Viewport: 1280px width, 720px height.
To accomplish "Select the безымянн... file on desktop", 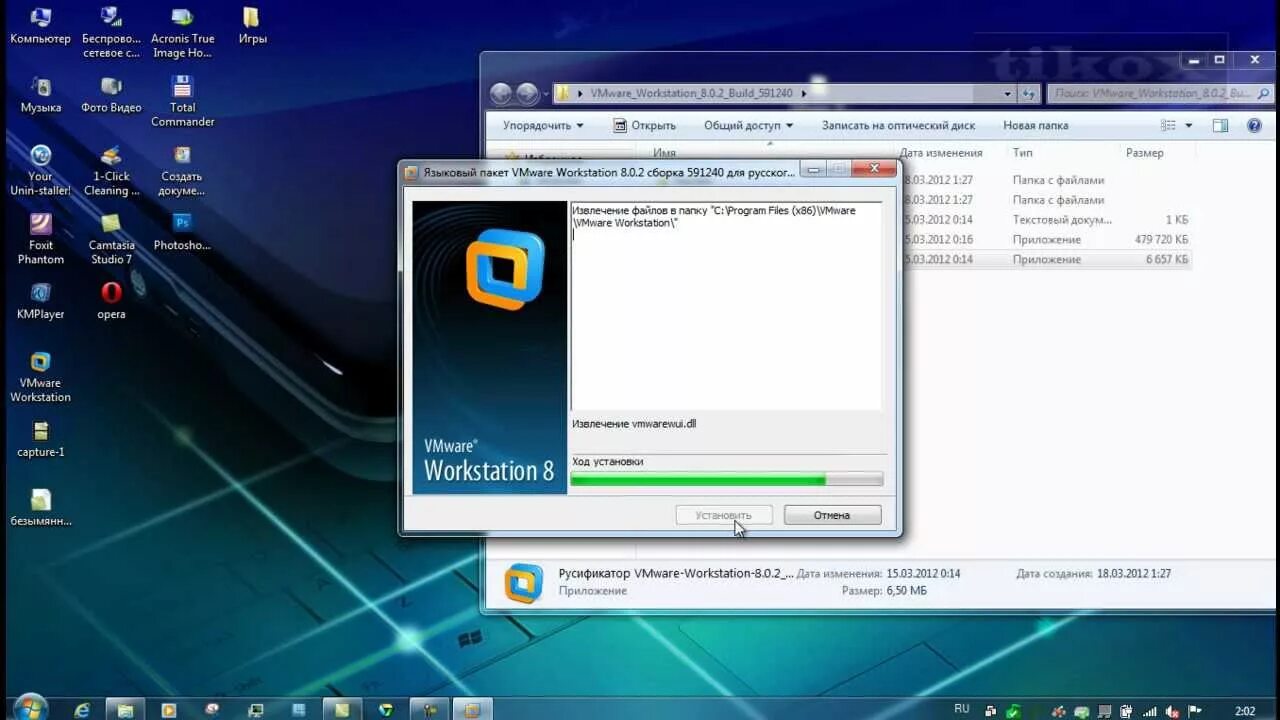I will tap(40, 508).
